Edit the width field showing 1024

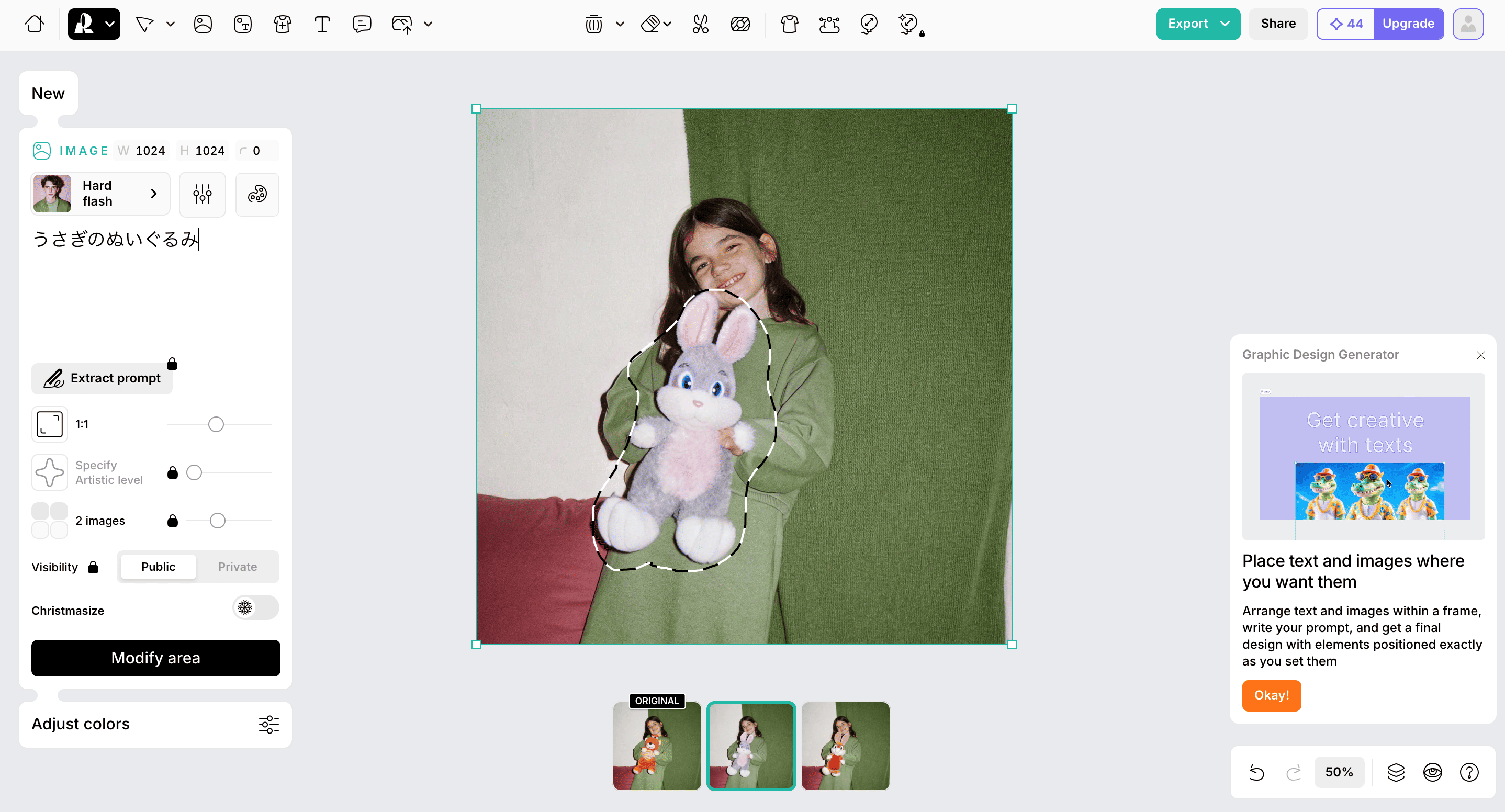[142, 151]
